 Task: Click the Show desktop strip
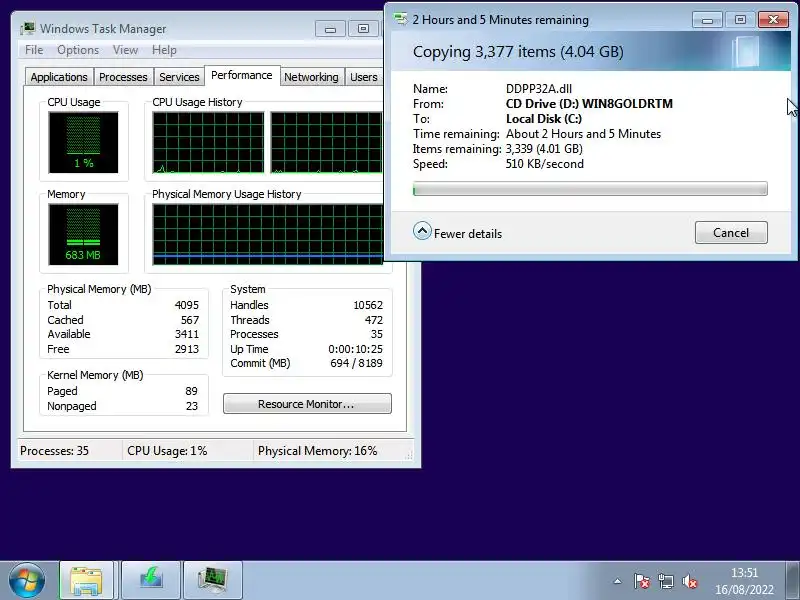[793, 580]
